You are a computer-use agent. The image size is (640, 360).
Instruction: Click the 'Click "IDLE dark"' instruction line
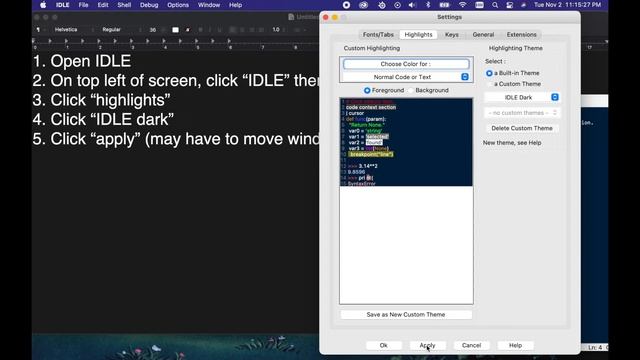(x=103, y=120)
